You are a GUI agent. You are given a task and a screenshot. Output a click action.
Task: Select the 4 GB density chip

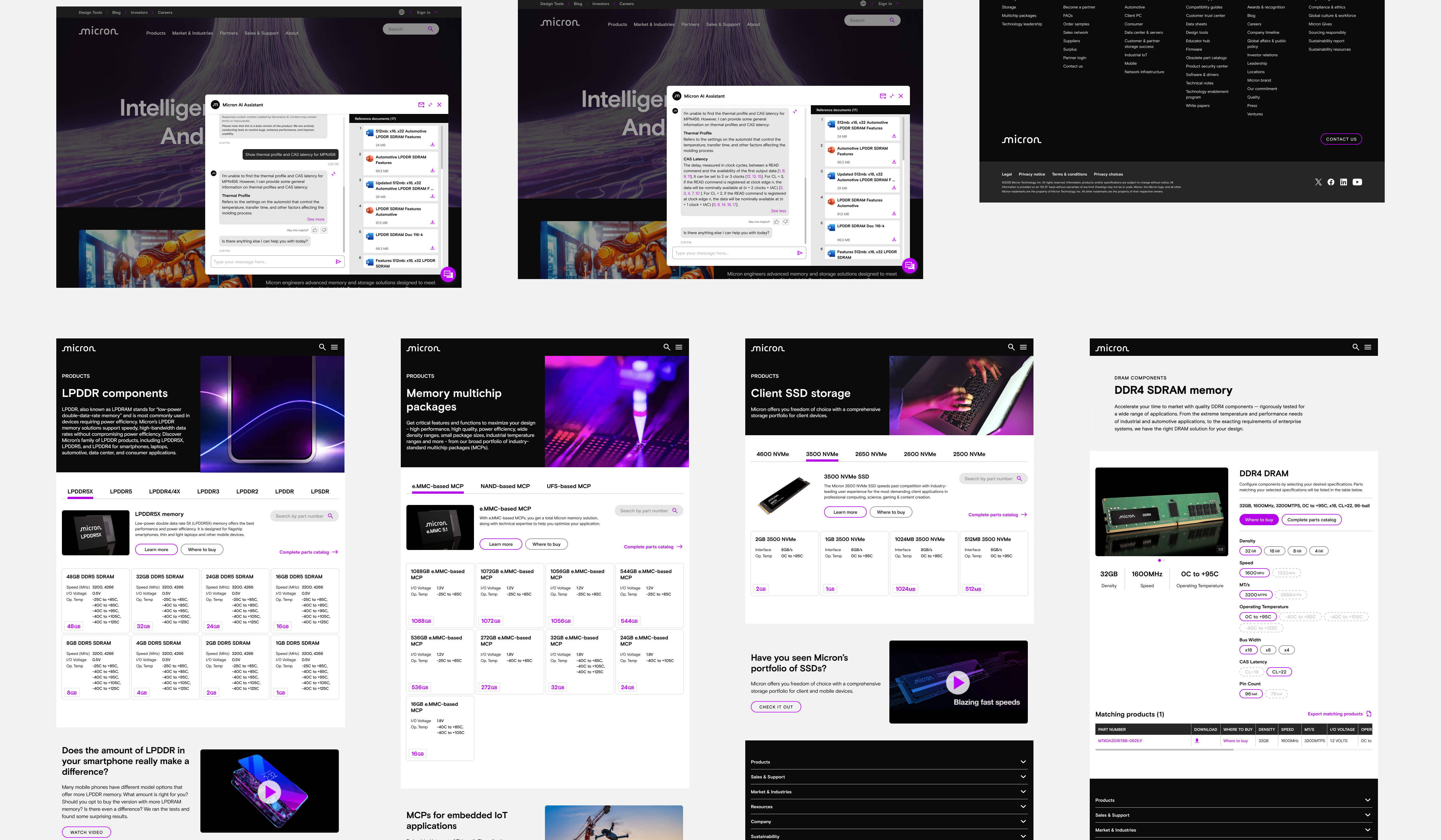[1319, 551]
